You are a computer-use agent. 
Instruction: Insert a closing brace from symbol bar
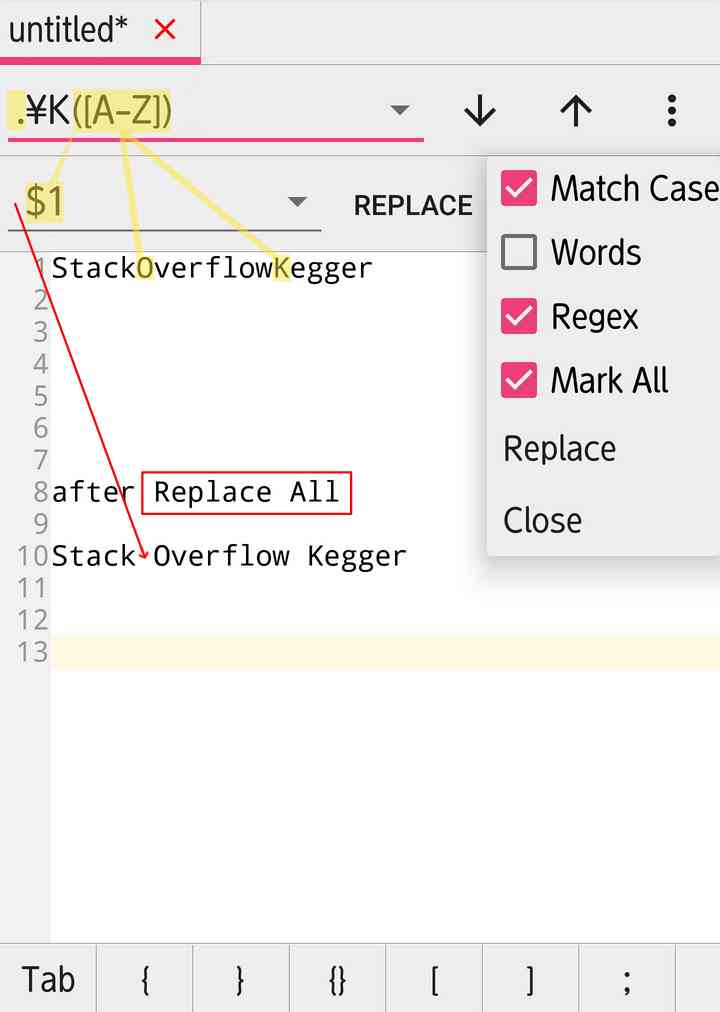[x=239, y=979]
